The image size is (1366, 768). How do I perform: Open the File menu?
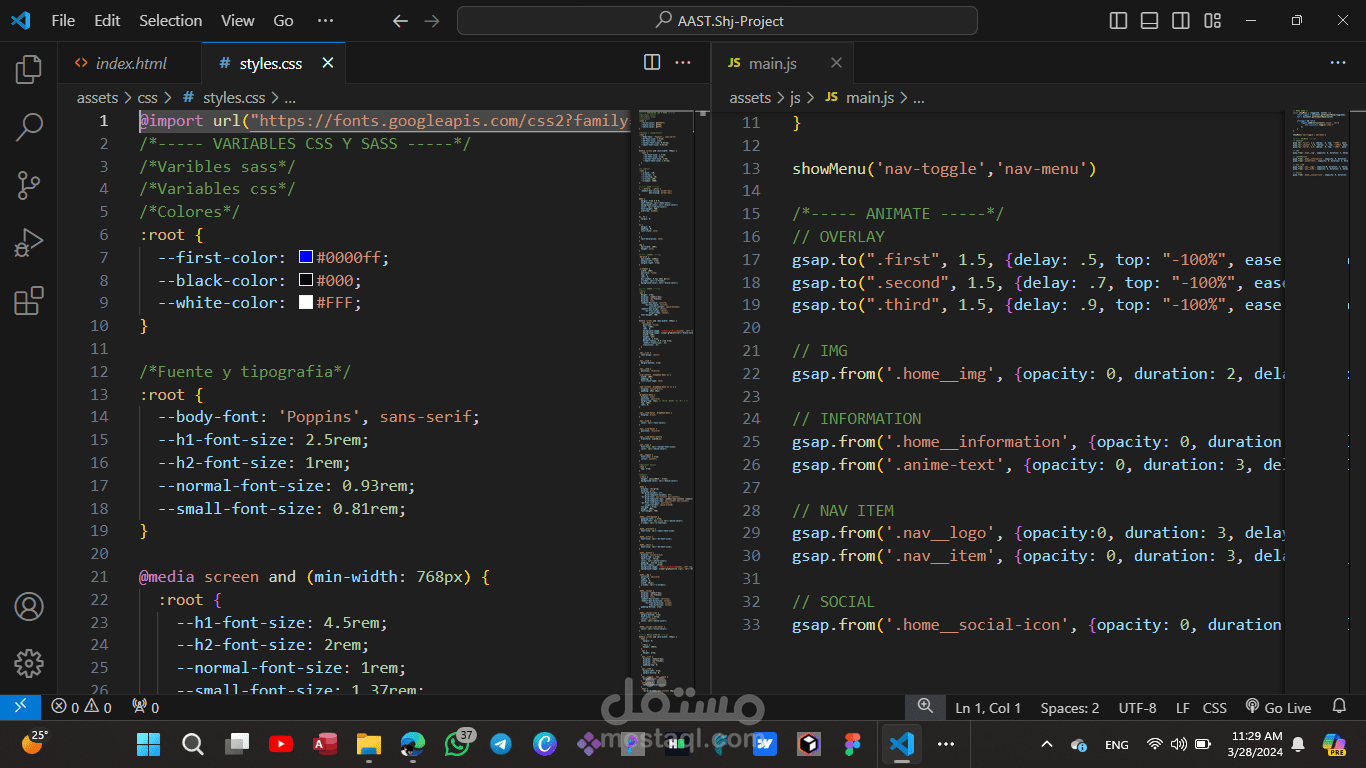pyautogui.click(x=63, y=20)
